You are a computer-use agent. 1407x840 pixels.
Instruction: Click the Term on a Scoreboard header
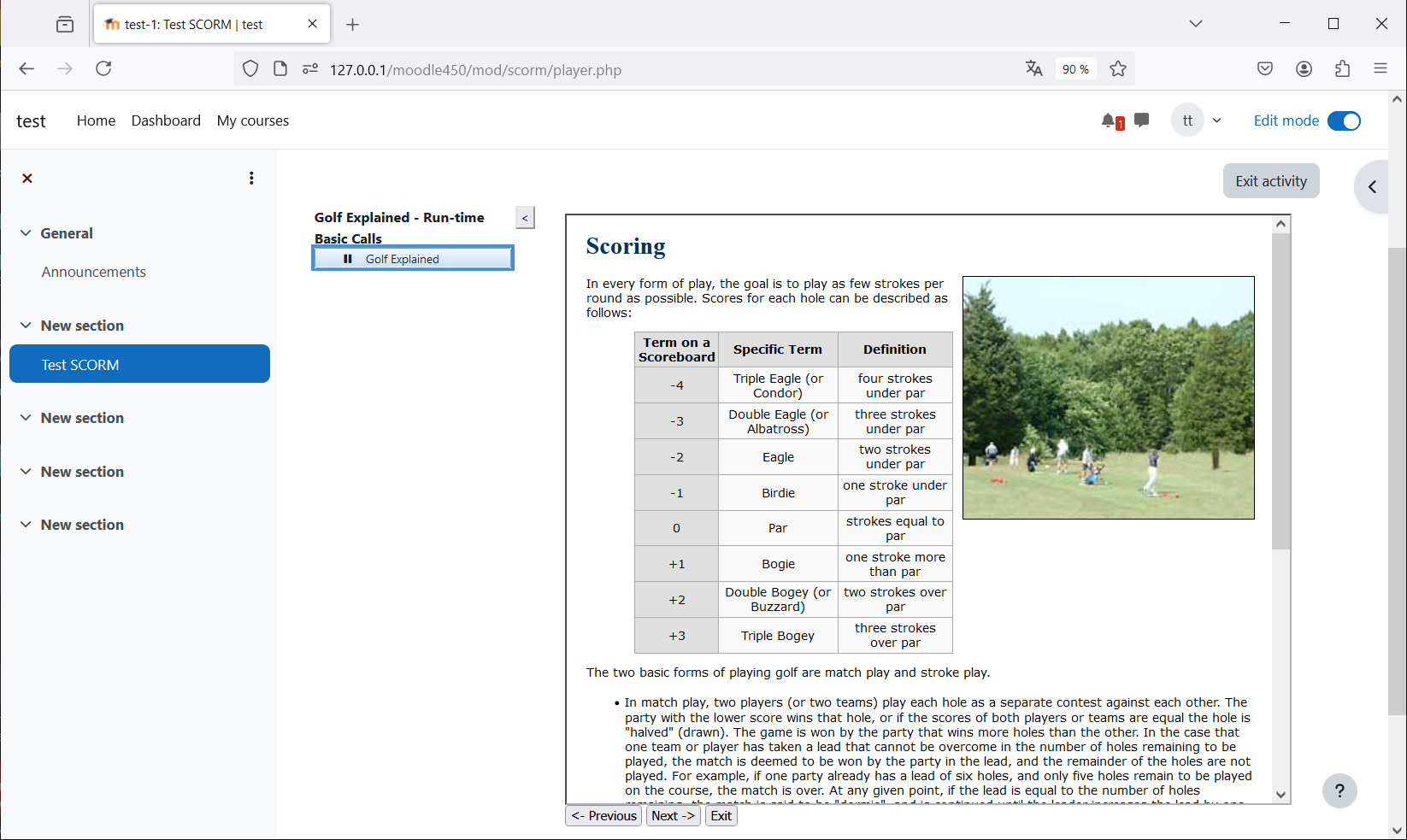pyautogui.click(x=677, y=350)
